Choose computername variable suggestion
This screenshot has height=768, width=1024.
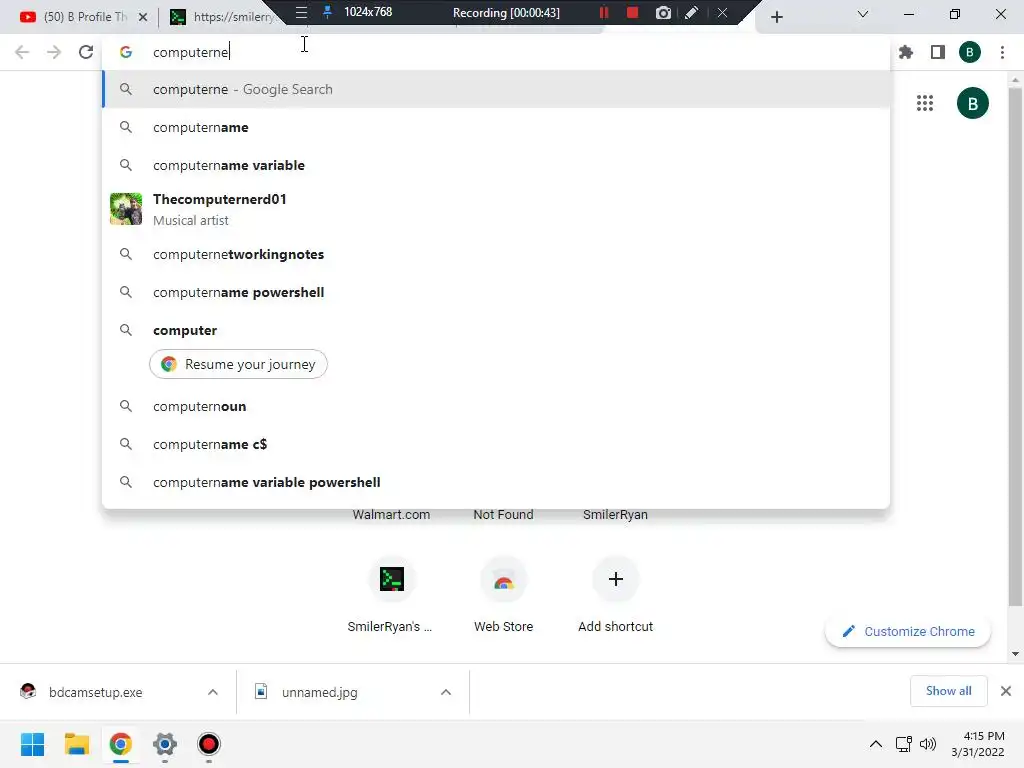pos(496,165)
